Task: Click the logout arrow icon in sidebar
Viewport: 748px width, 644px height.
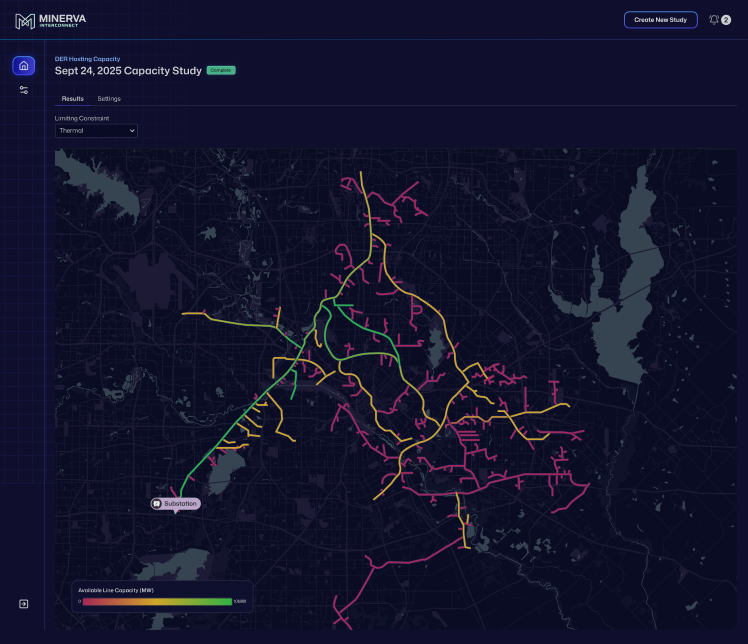Action: click(x=24, y=604)
